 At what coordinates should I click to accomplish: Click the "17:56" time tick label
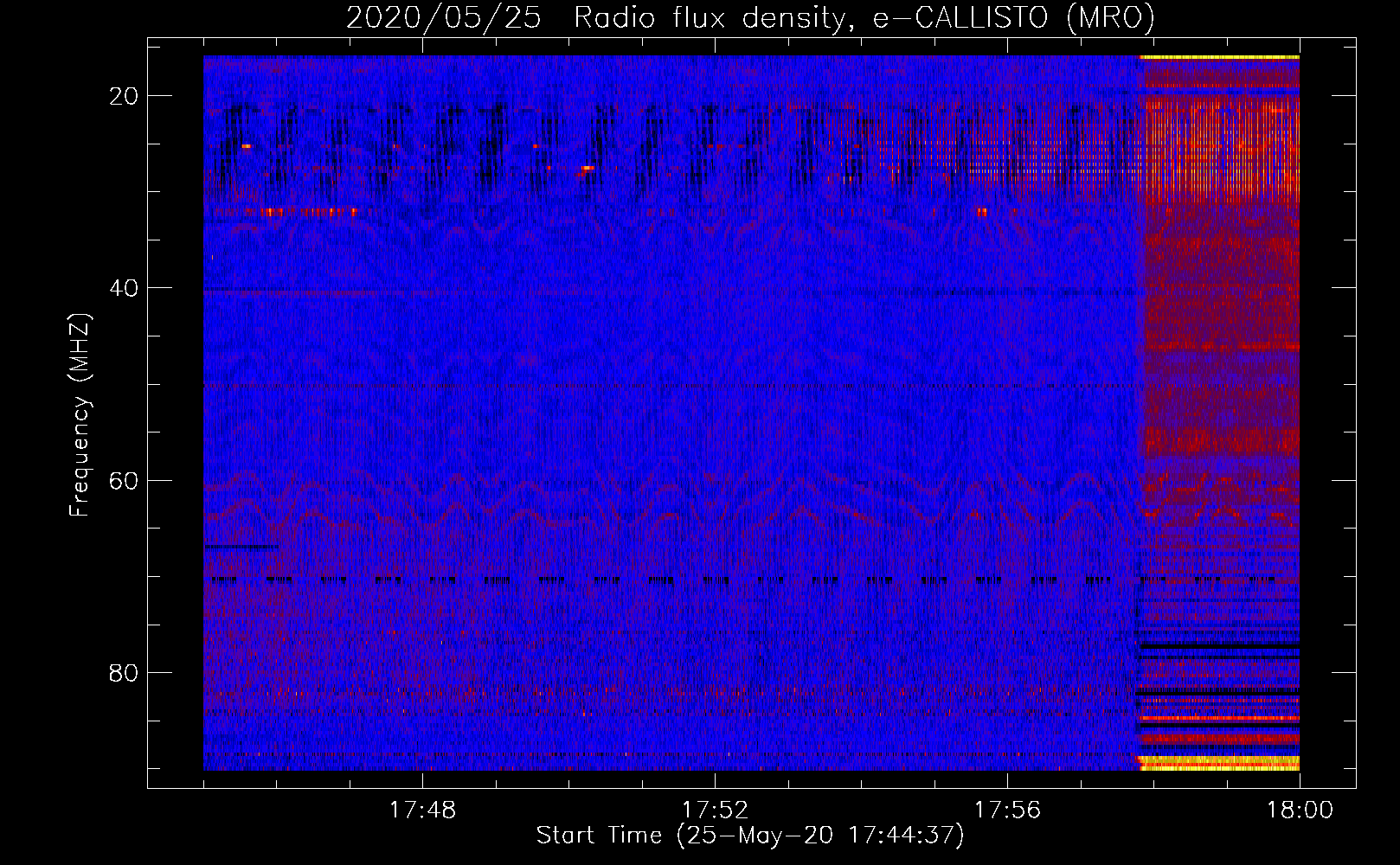click(1007, 811)
